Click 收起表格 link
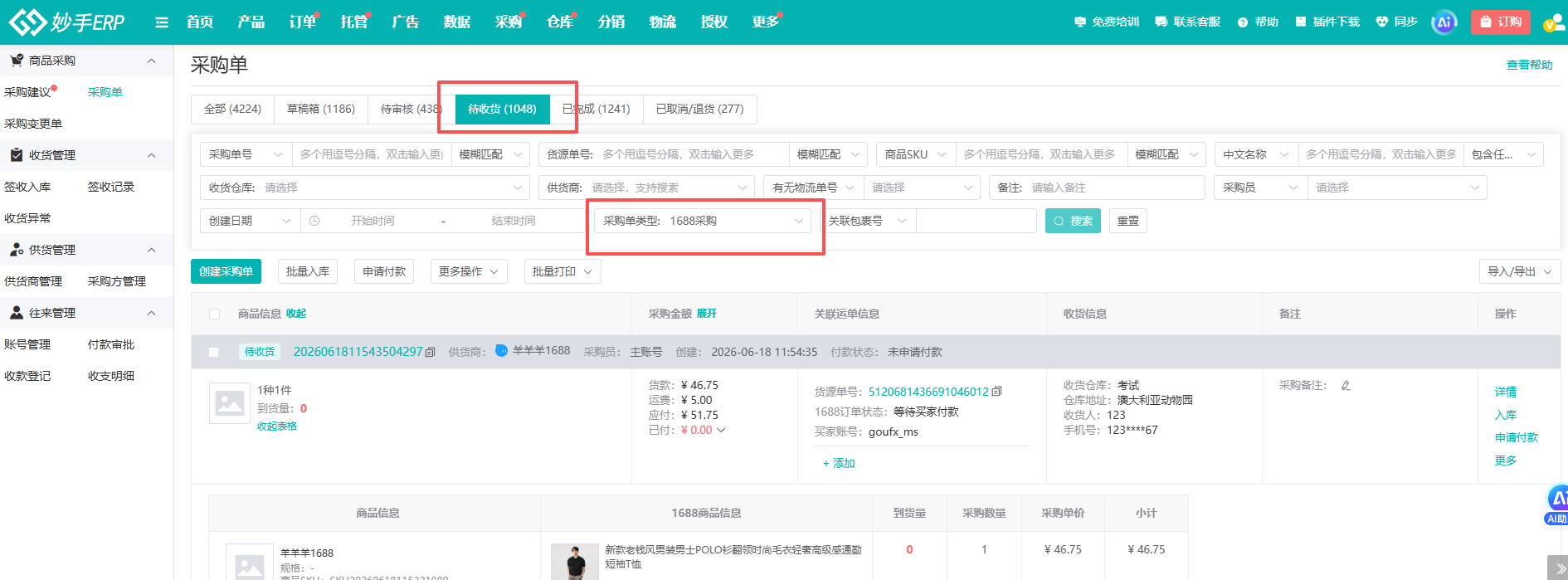Viewport: 1568px width, 580px height. point(277,426)
